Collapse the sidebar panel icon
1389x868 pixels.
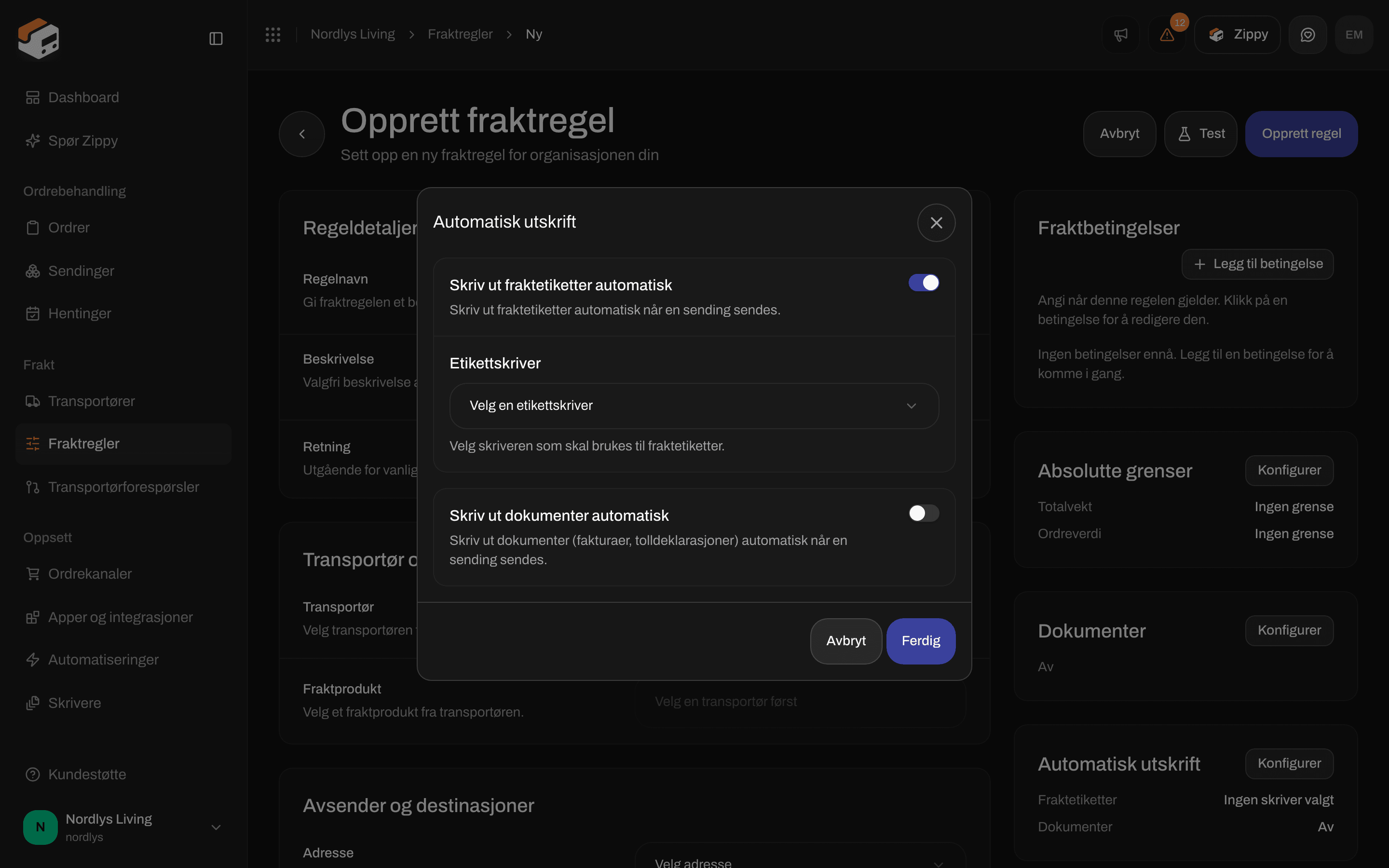(216, 39)
